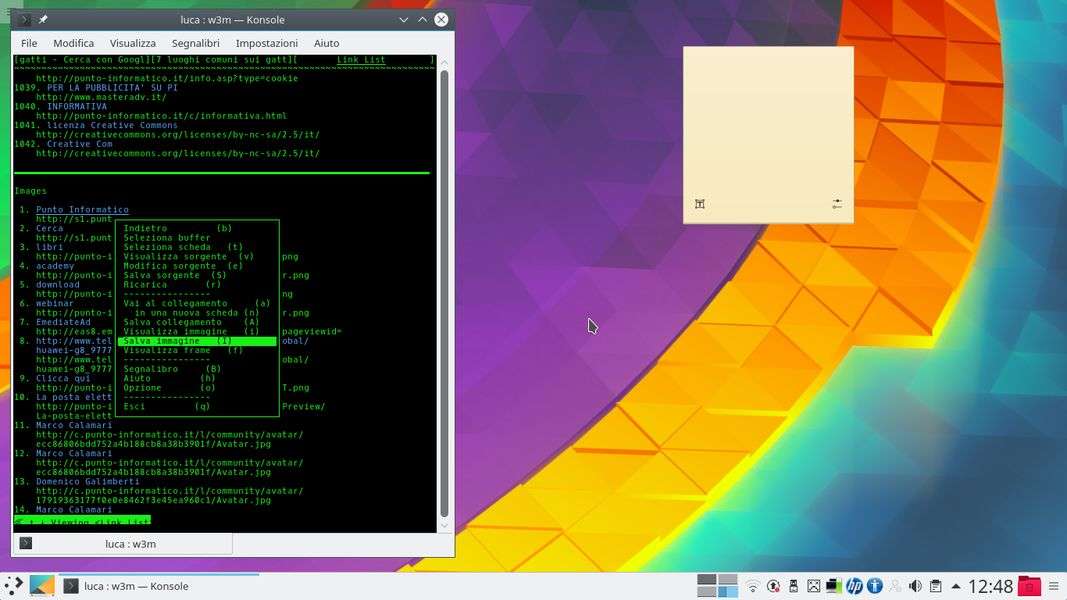The image size is (1067, 600).
Task: Click the red folder icon in panel
Action: [x=1029, y=586]
